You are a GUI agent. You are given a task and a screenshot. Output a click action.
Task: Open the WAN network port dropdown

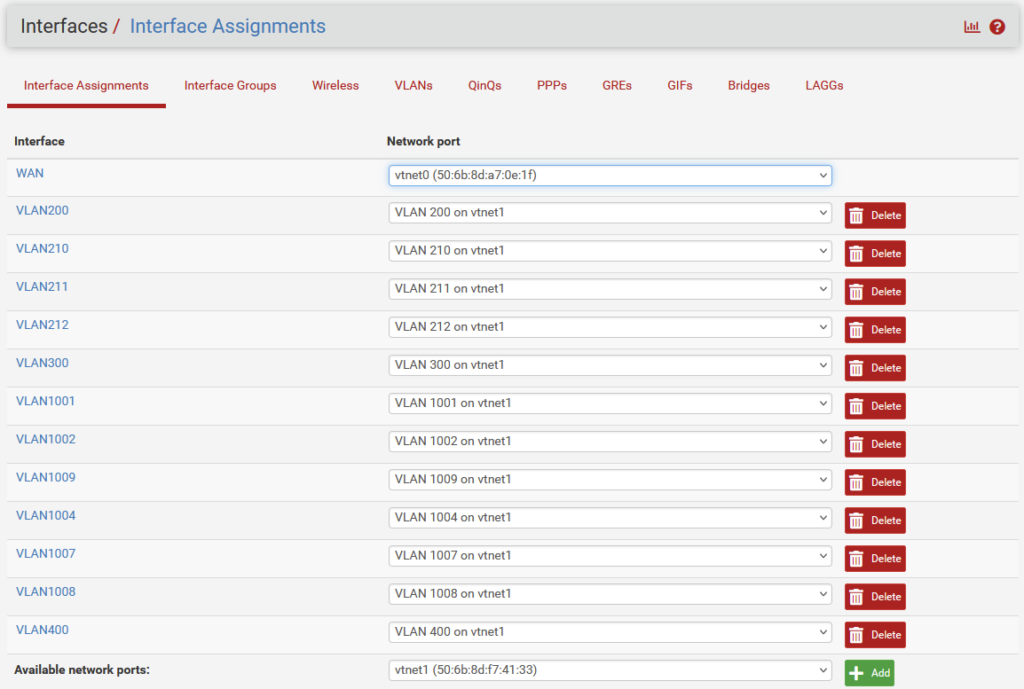[x=610, y=175]
